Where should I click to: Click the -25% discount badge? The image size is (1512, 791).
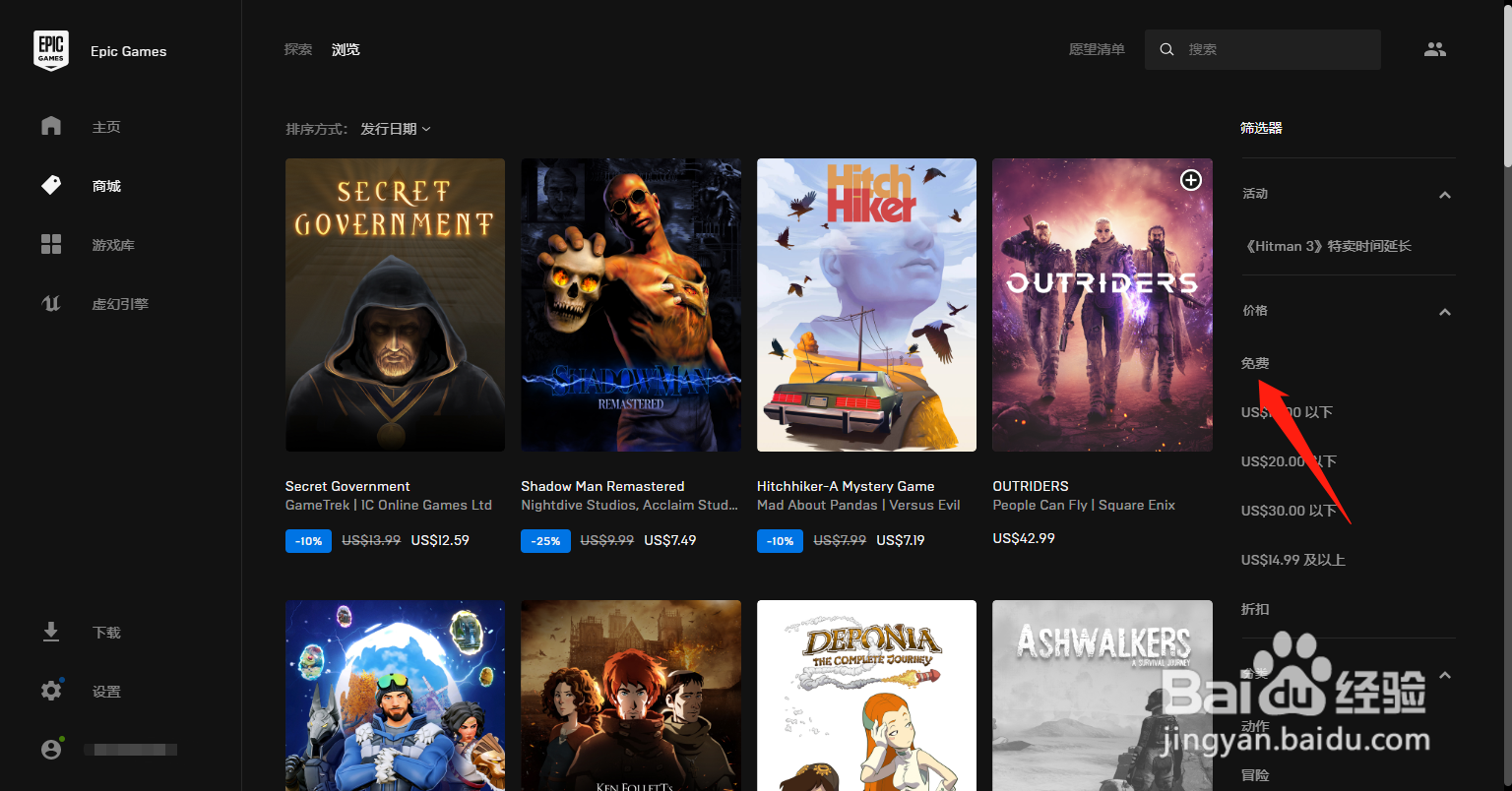545,540
